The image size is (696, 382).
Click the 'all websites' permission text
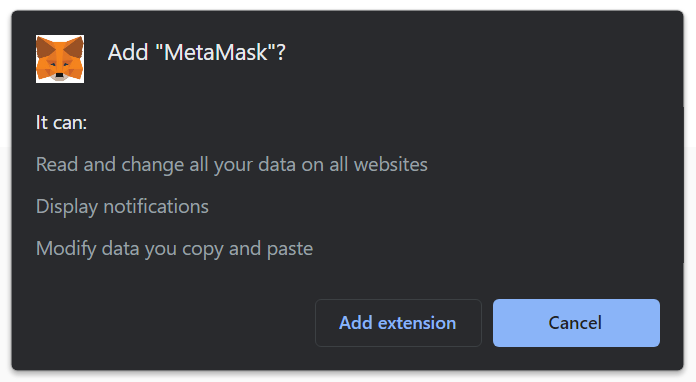pos(378,165)
